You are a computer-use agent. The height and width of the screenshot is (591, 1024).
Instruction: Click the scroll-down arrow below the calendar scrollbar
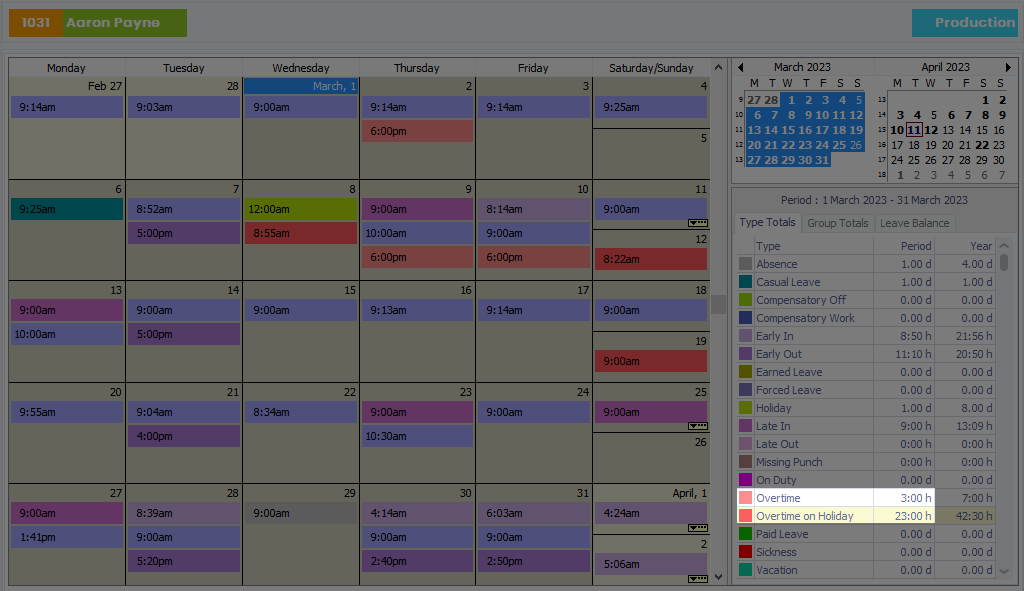[x=718, y=576]
